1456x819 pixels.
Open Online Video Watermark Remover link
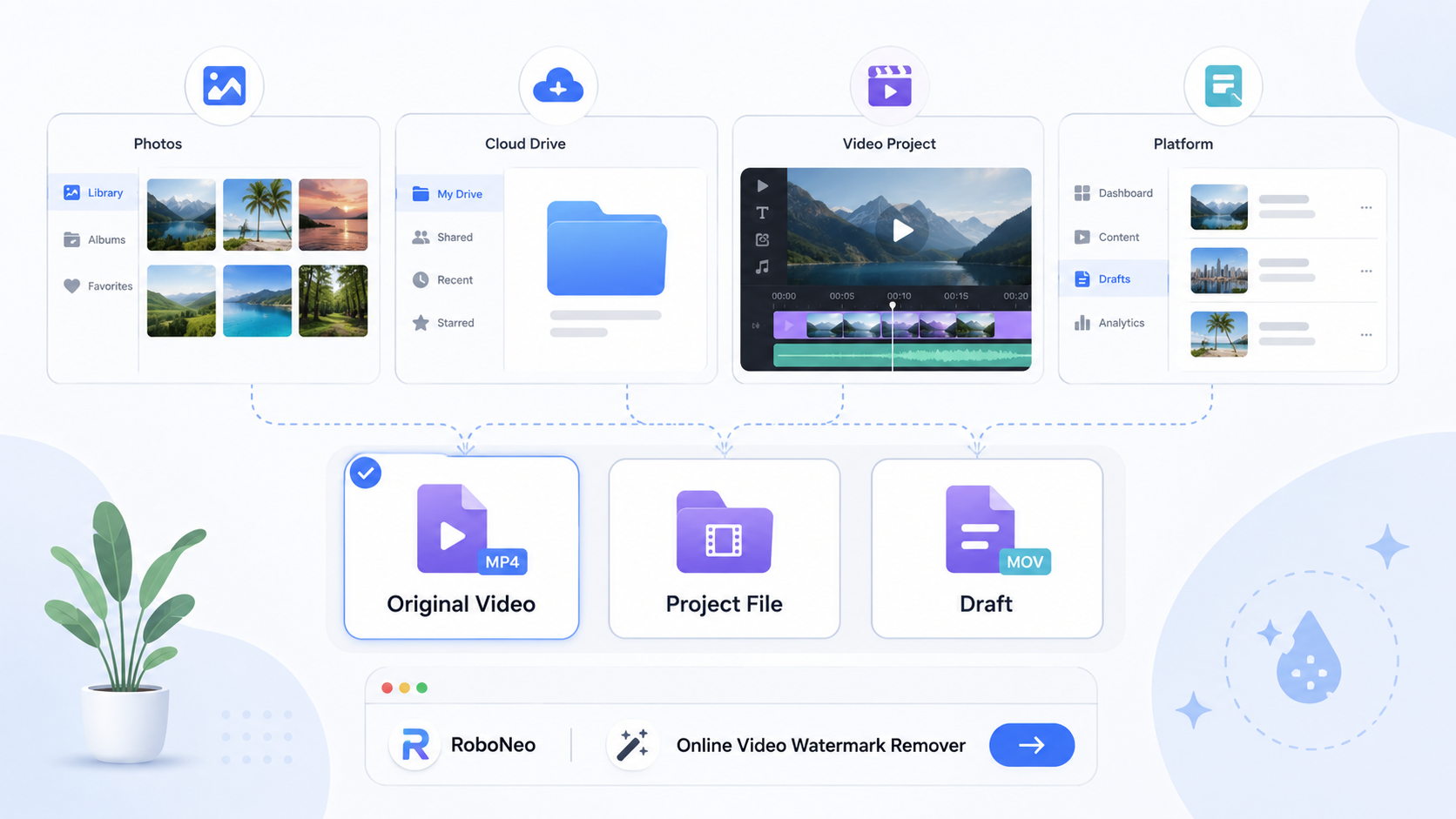[x=821, y=745]
